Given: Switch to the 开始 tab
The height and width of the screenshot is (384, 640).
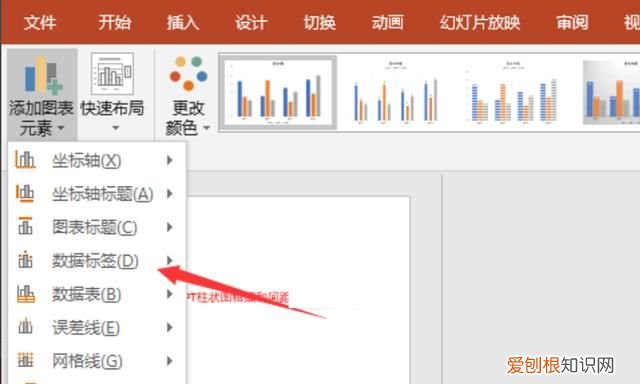Looking at the screenshot, I should (x=115, y=22).
